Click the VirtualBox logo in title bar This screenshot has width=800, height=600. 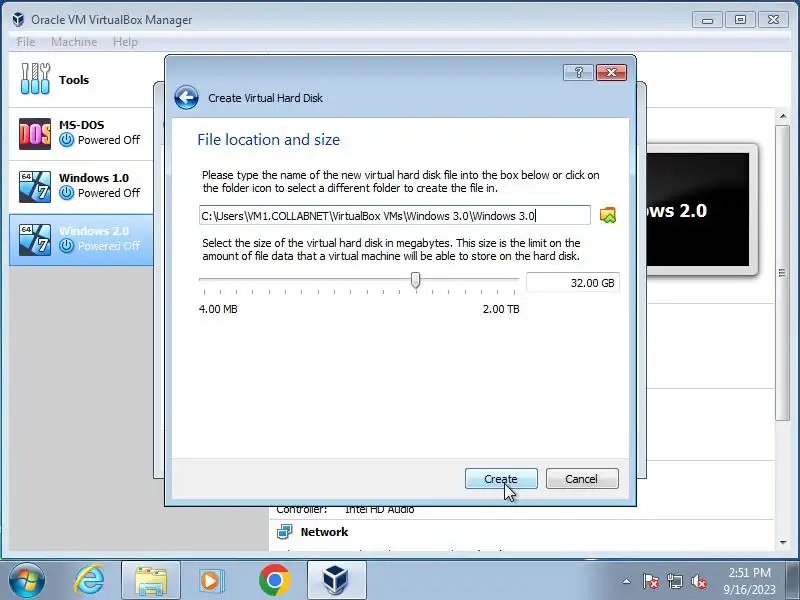click(x=18, y=19)
